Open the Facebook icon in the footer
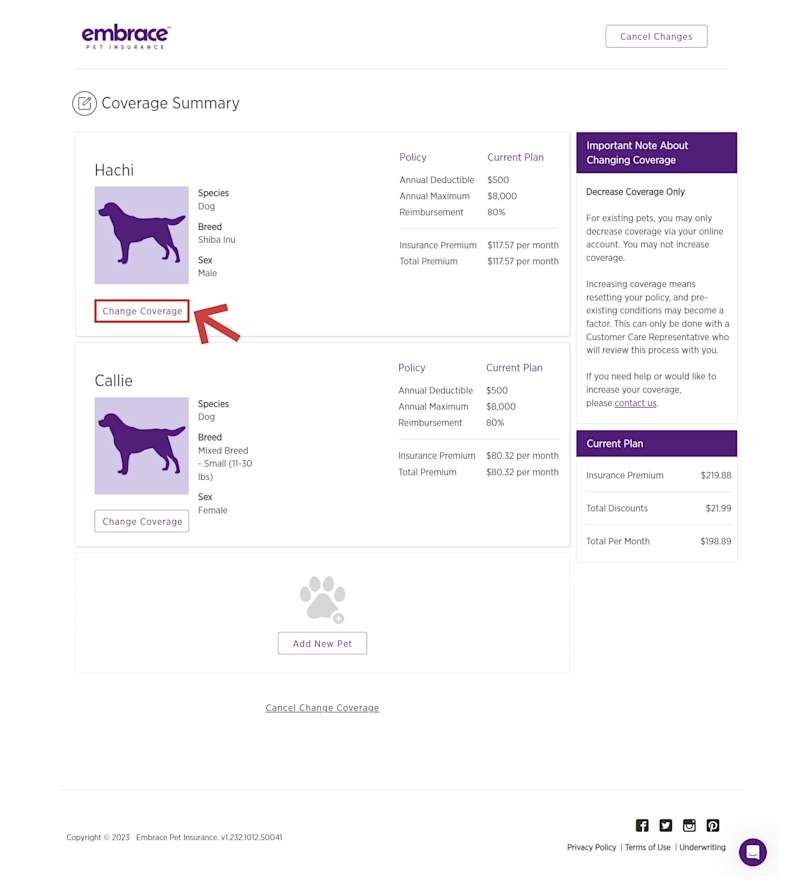The width and height of the screenshot is (804, 891). click(x=642, y=825)
